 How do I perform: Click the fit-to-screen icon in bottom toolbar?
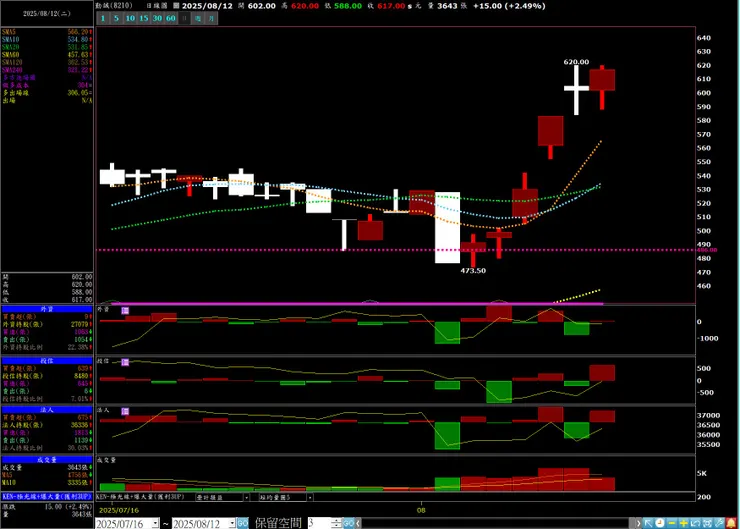coord(707,523)
